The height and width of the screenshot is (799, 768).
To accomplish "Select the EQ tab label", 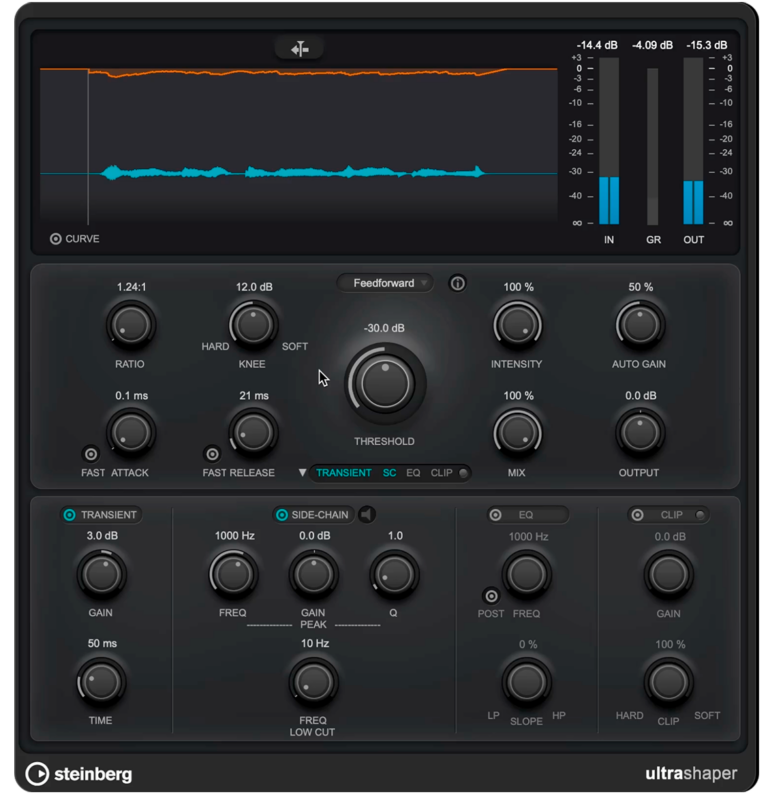I will coord(413,473).
